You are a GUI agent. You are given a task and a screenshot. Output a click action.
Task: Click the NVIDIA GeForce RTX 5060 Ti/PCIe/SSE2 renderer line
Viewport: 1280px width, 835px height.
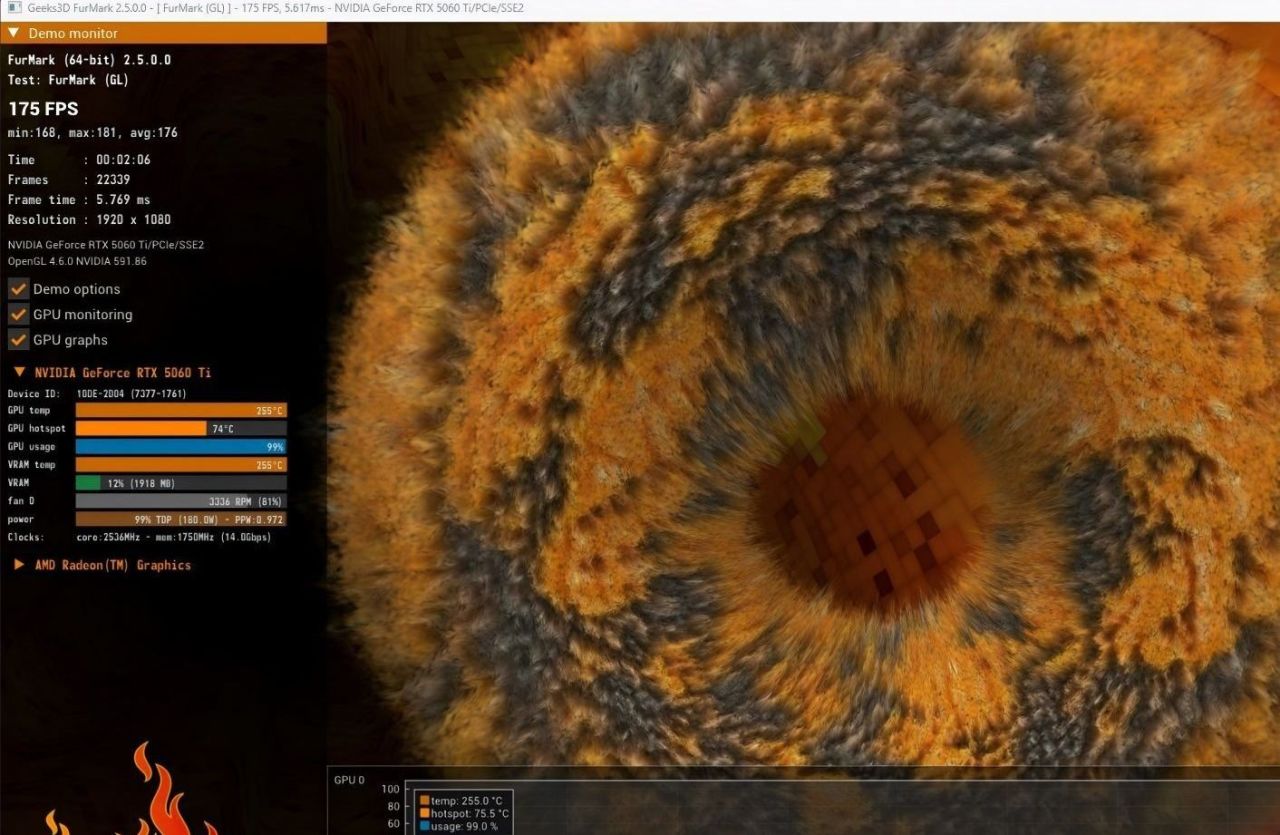[x=106, y=245]
